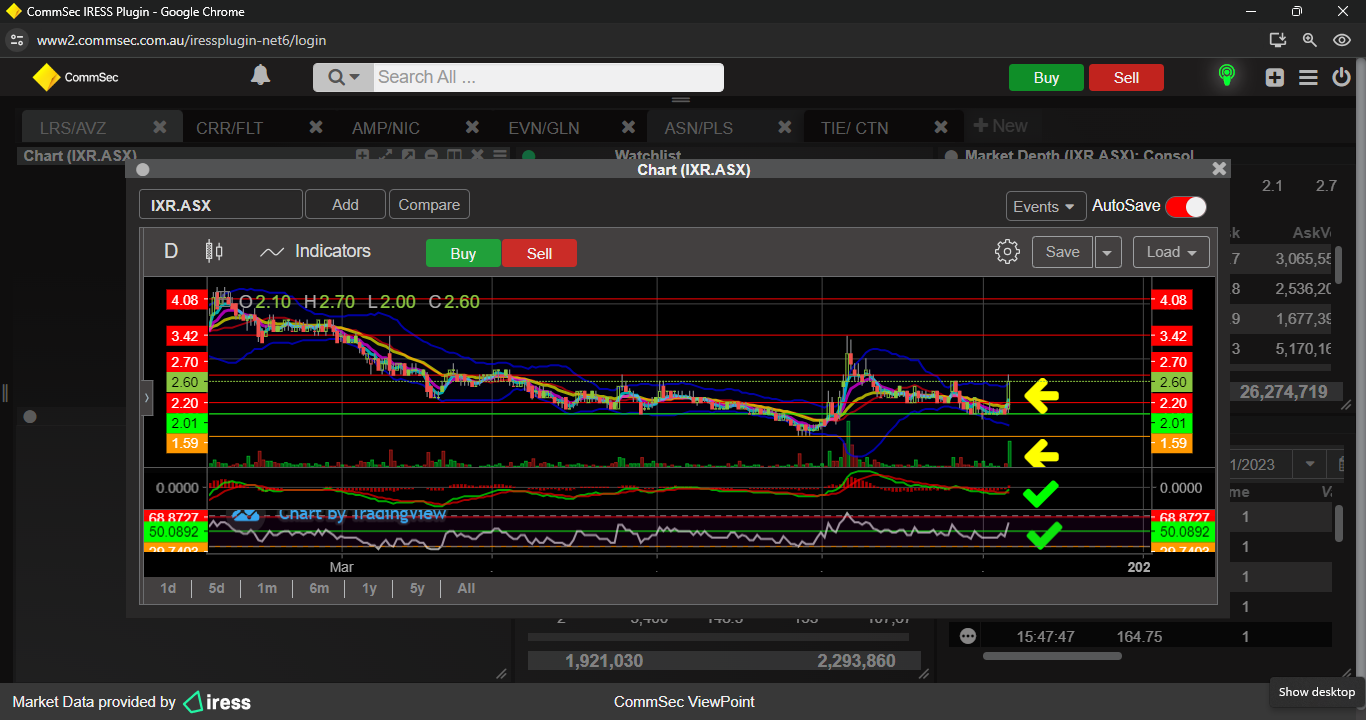Screen dimensions: 1366x720
Task: Expand the left side panel arrow on chart
Action: pos(146,397)
